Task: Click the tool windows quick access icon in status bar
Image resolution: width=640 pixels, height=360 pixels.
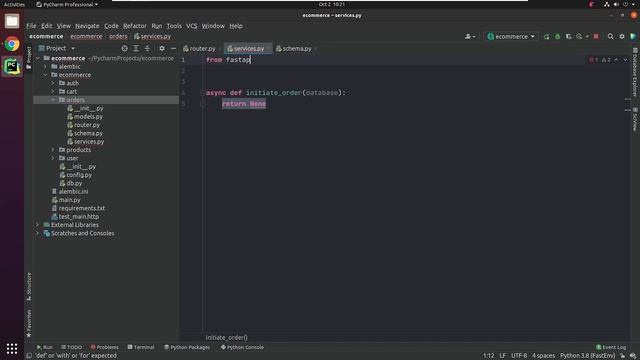Action: coord(29,356)
